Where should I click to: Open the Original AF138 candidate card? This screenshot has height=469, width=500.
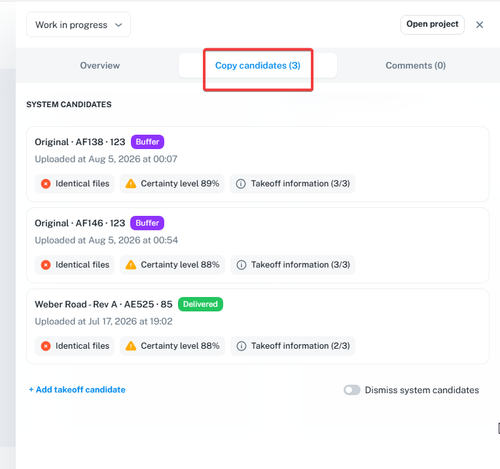coord(258,164)
